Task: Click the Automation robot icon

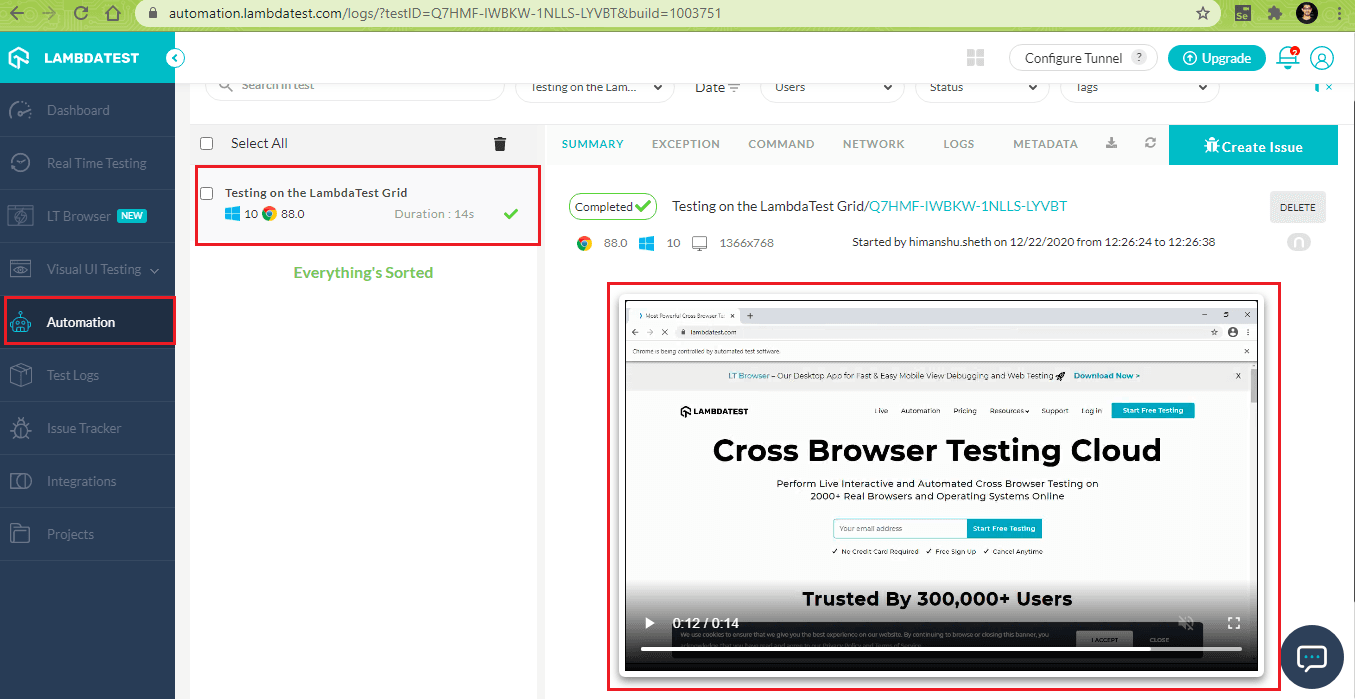Action: tap(21, 322)
